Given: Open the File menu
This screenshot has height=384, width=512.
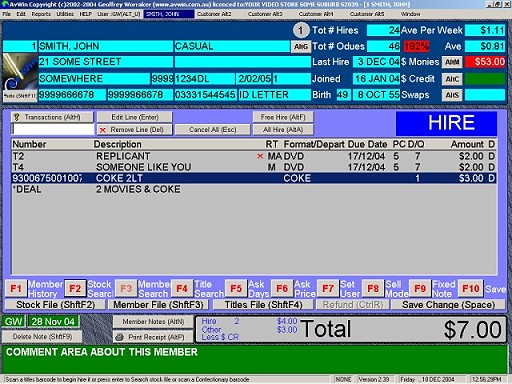Looking at the screenshot, I should coord(7,14).
